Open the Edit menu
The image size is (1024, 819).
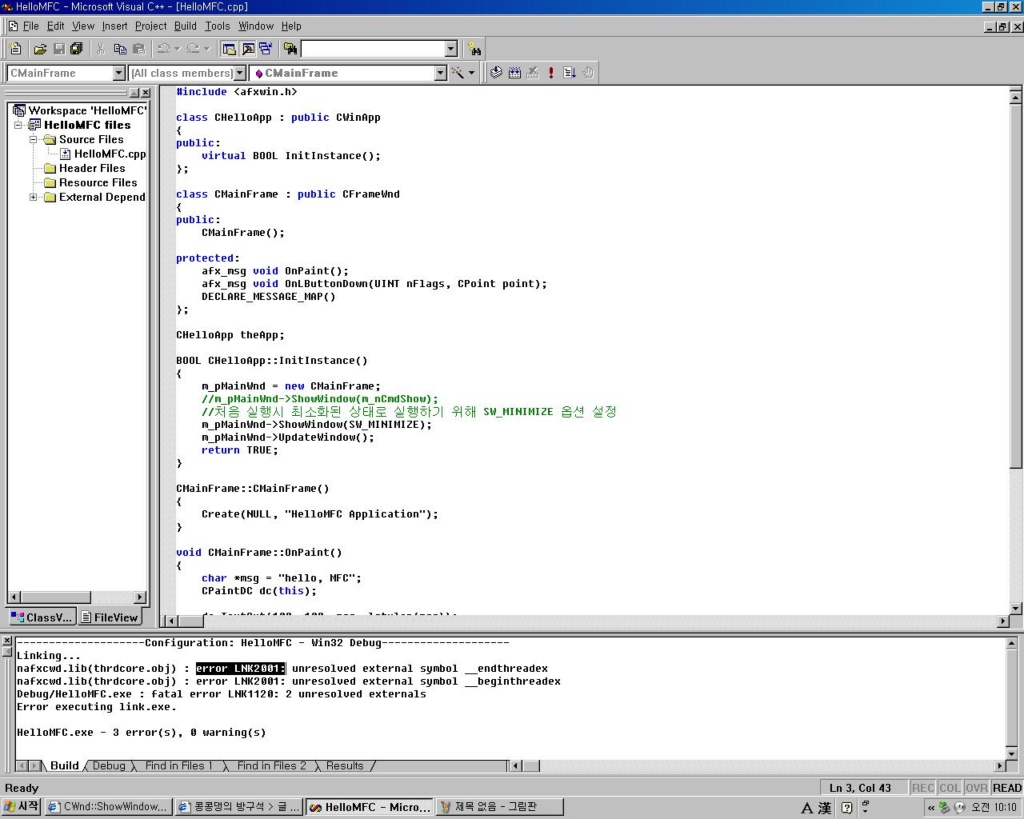point(56,26)
